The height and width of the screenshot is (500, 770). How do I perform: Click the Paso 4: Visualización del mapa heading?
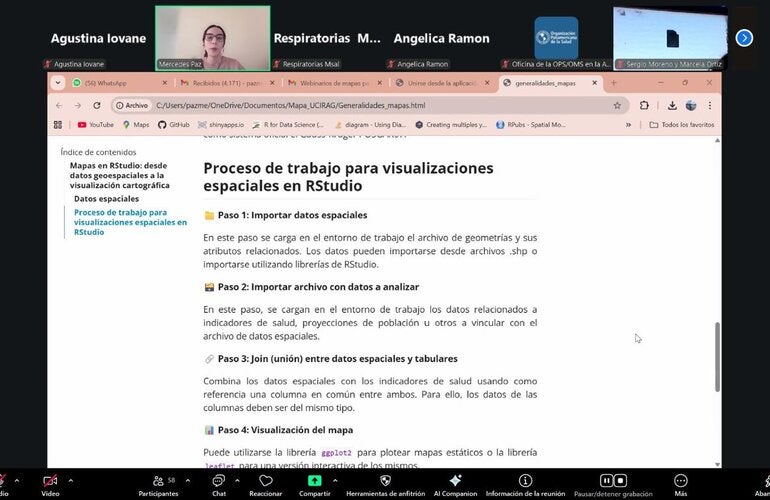(285, 430)
